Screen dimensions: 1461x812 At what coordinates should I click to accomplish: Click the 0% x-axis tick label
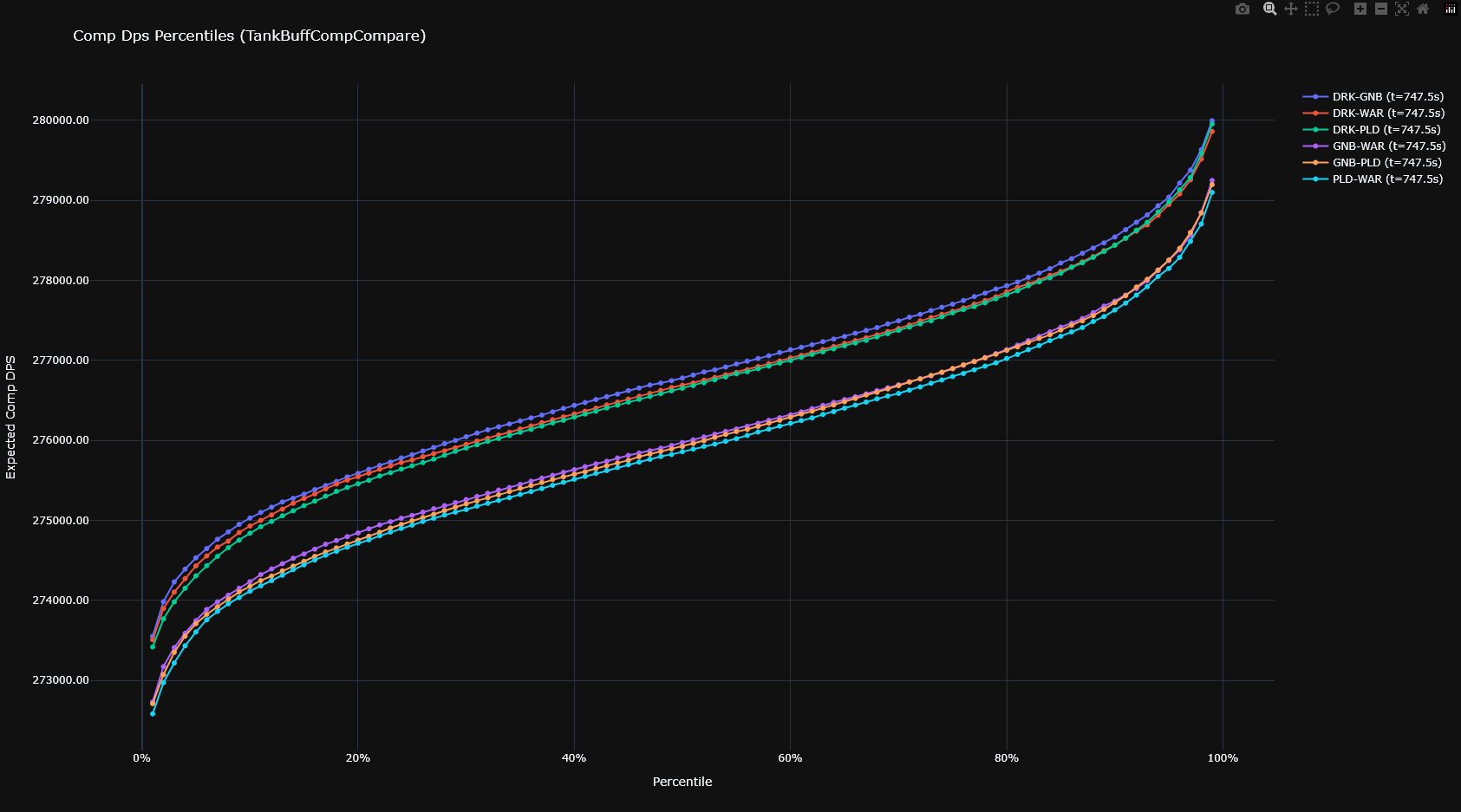point(142,758)
